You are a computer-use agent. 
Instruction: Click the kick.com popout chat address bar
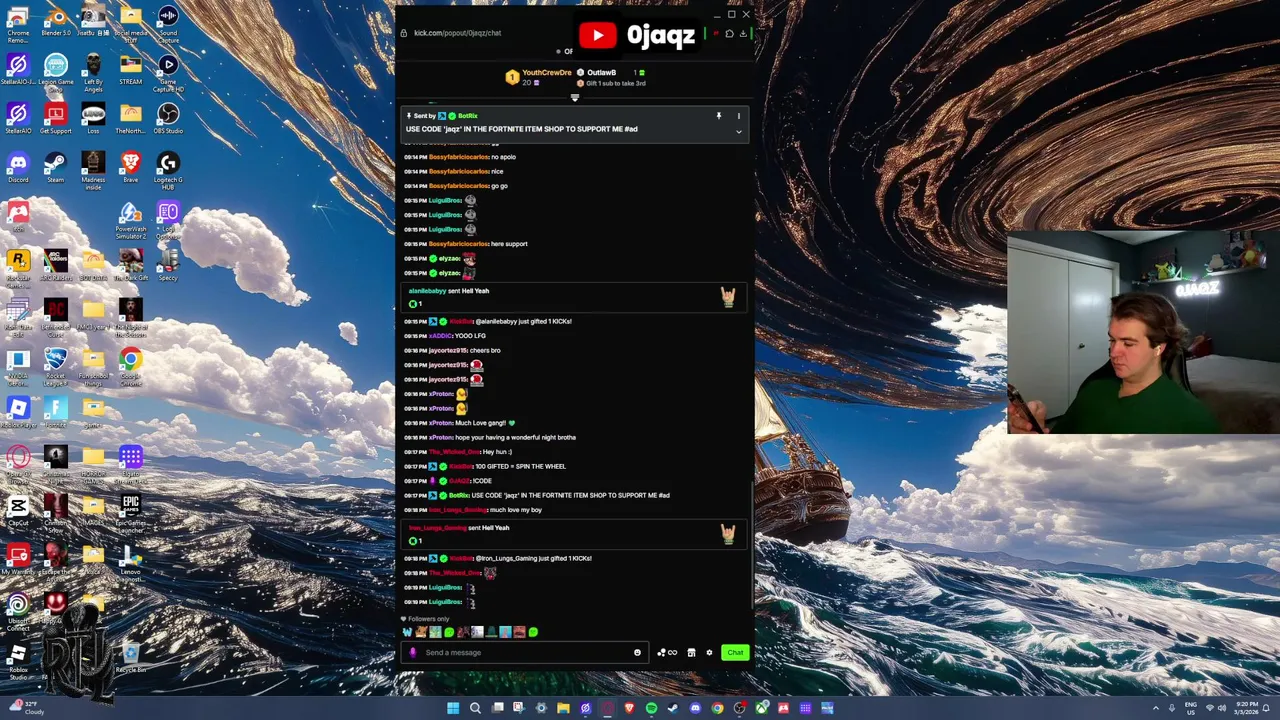click(457, 33)
